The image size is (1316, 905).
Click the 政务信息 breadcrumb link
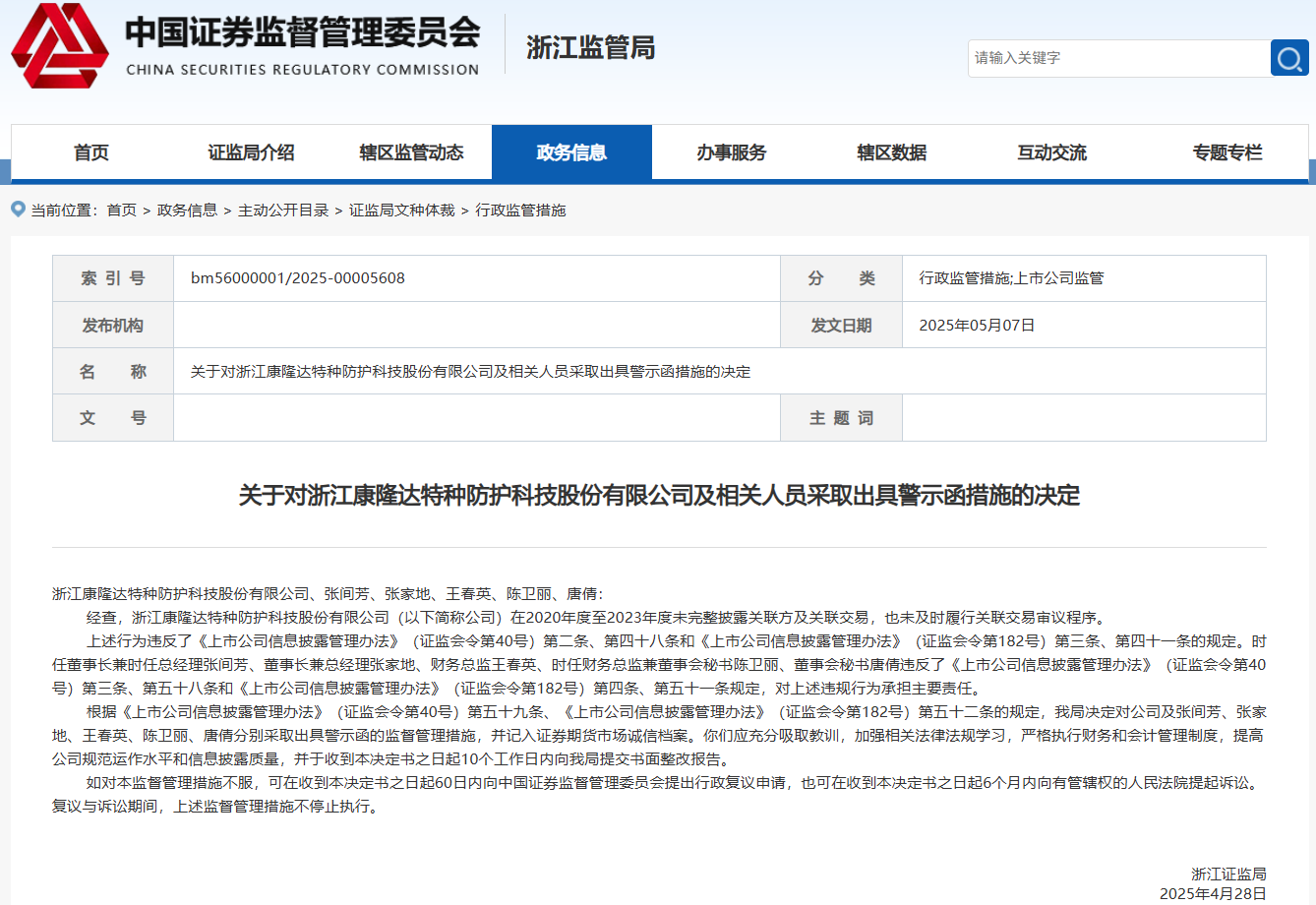tap(187, 211)
